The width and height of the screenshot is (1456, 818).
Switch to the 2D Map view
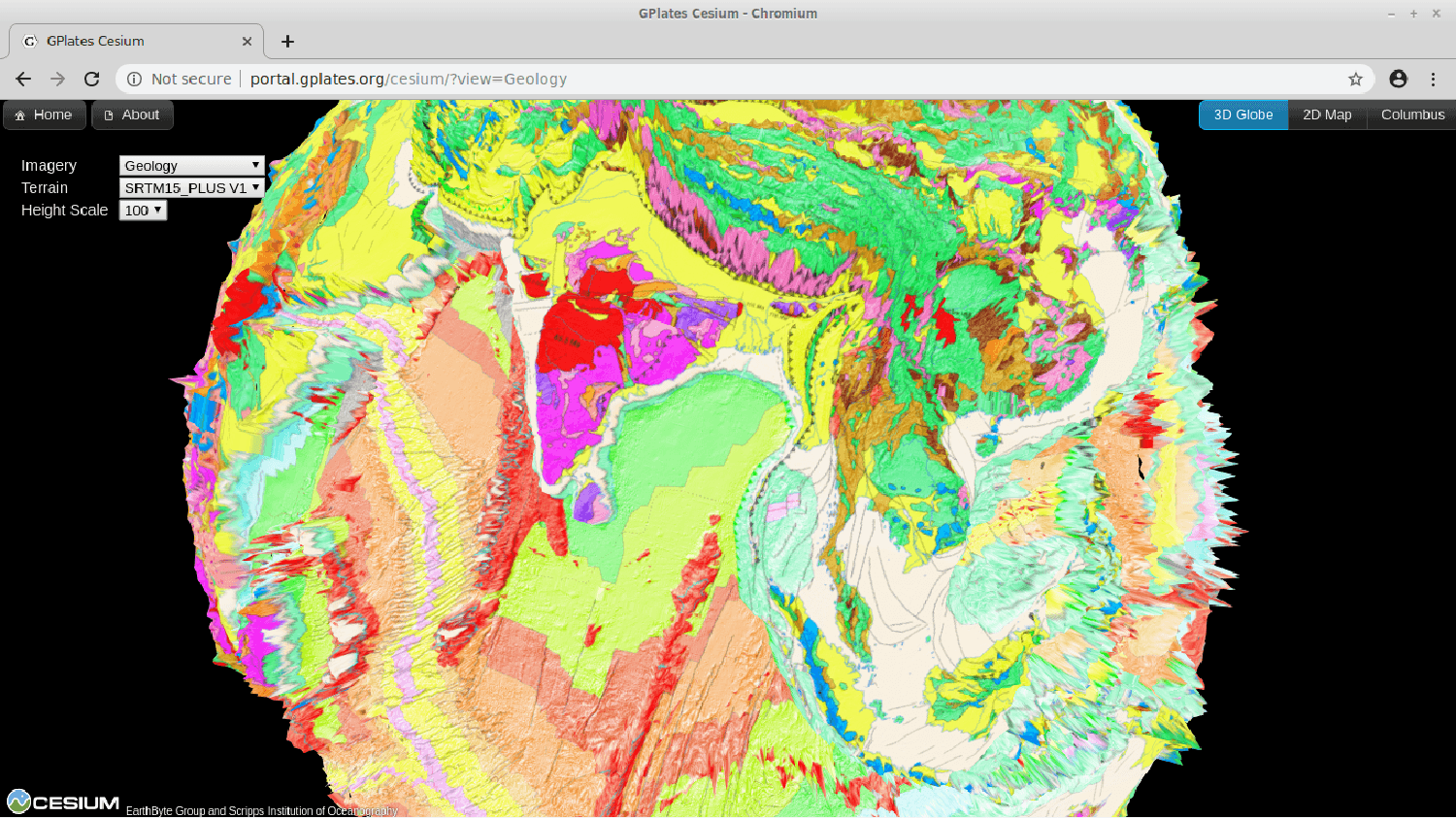point(1326,115)
